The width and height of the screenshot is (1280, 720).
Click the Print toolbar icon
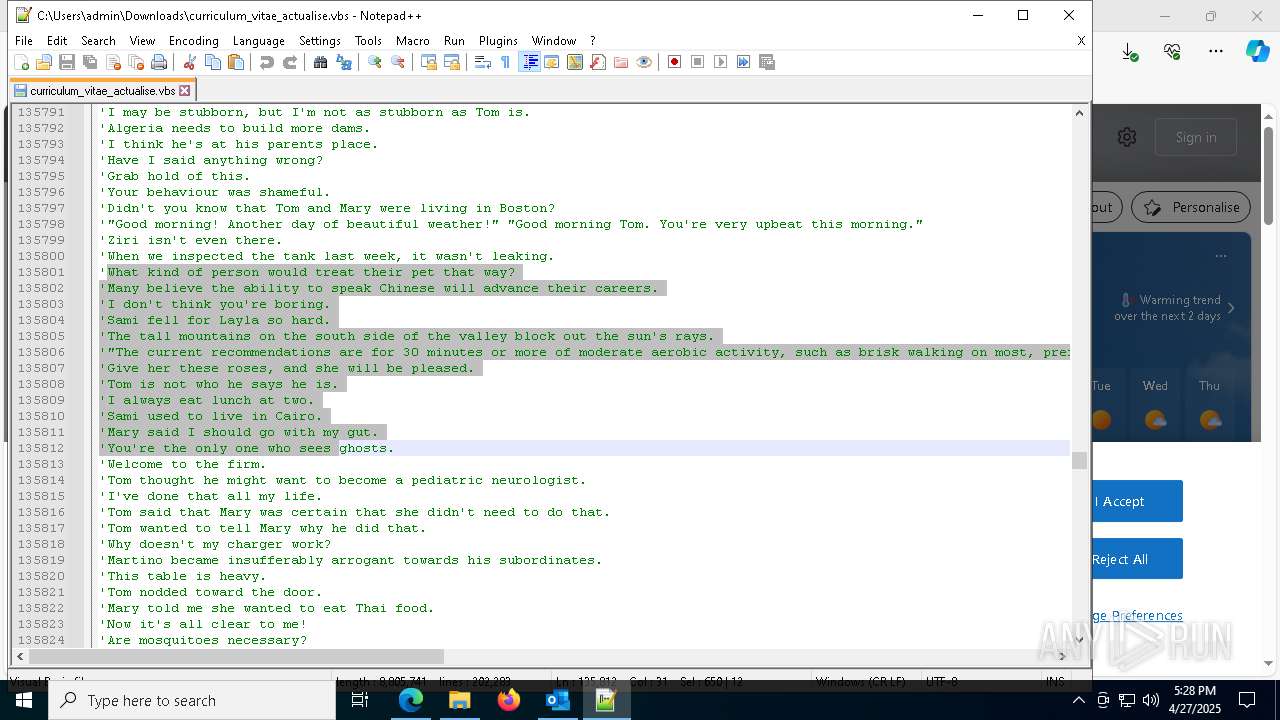click(159, 62)
